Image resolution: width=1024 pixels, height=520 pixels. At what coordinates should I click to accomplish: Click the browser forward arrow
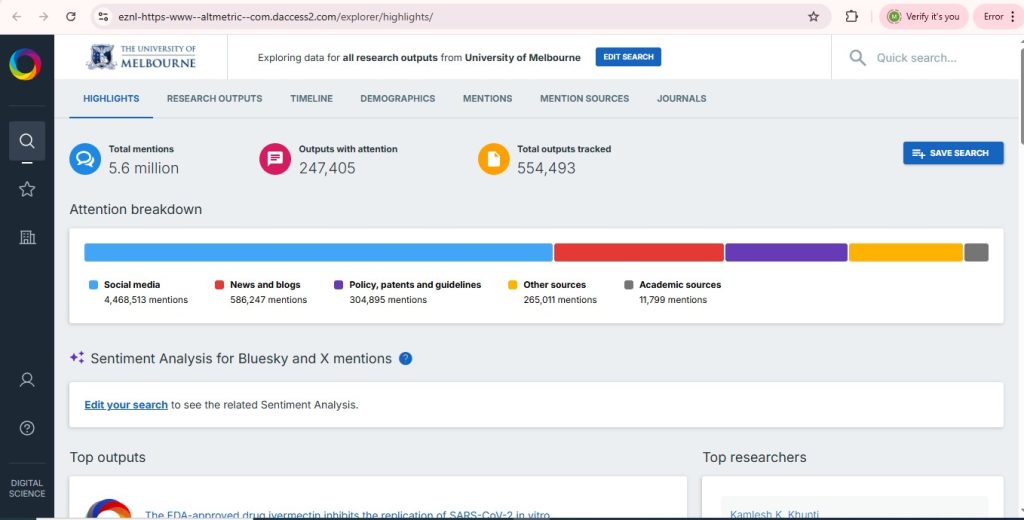pyautogui.click(x=44, y=16)
